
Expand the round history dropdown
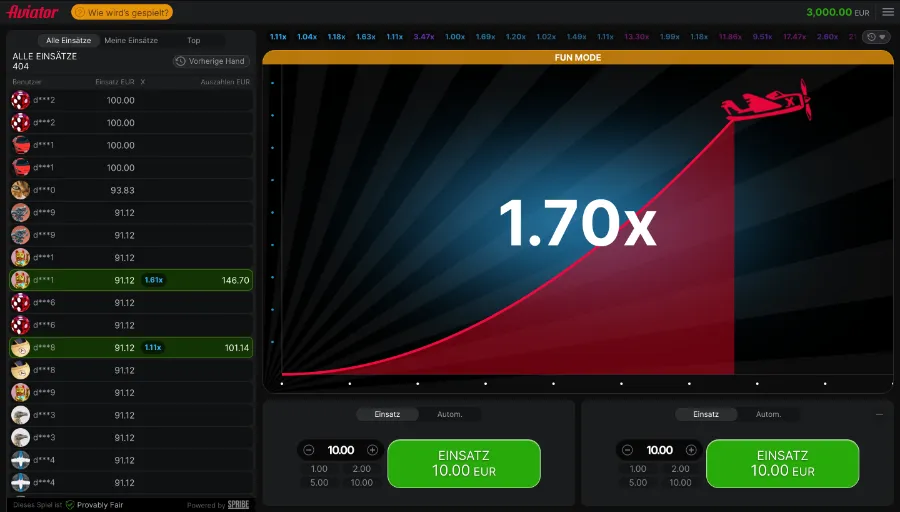pos(876,37)
